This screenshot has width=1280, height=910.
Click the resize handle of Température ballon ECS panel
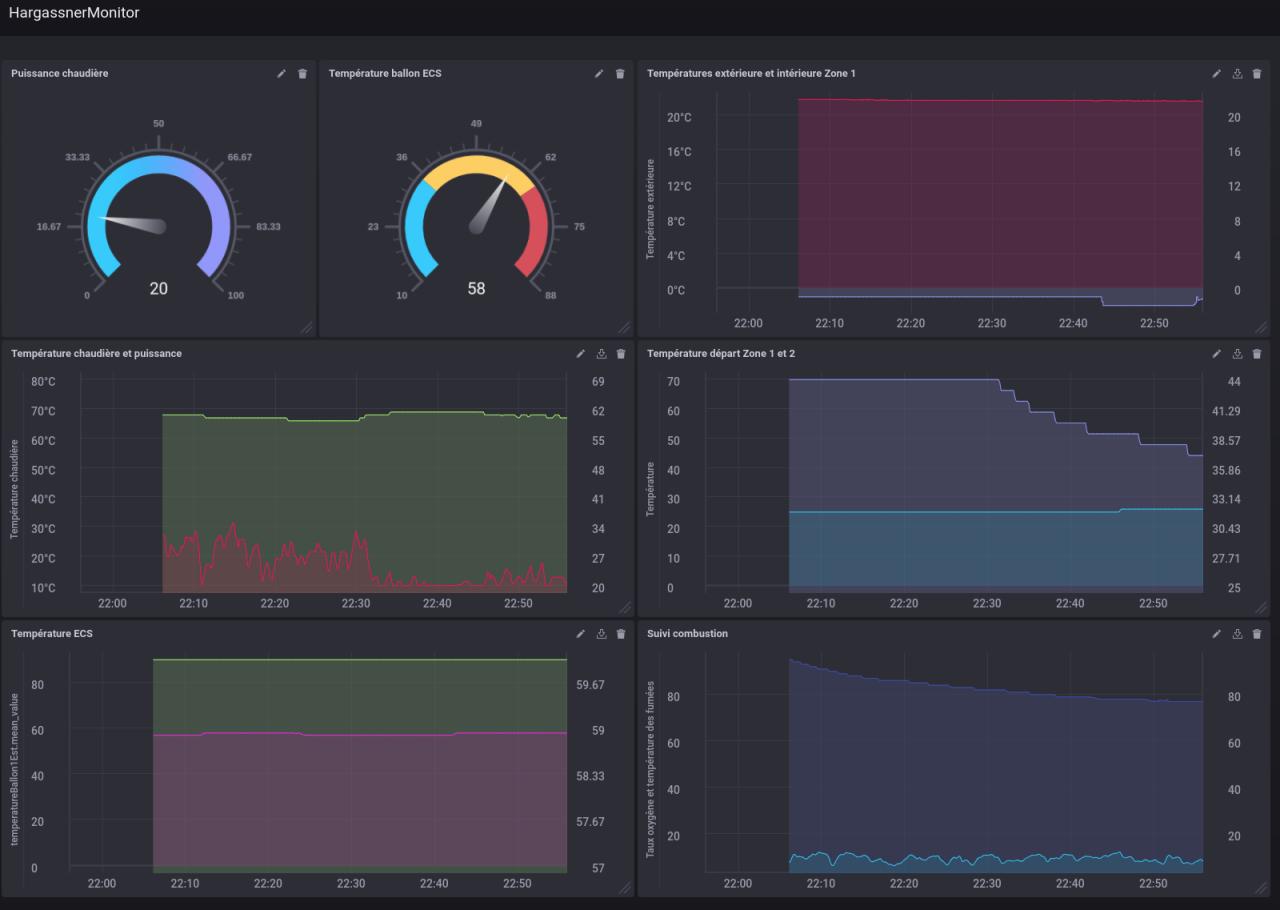pos(624,327)
